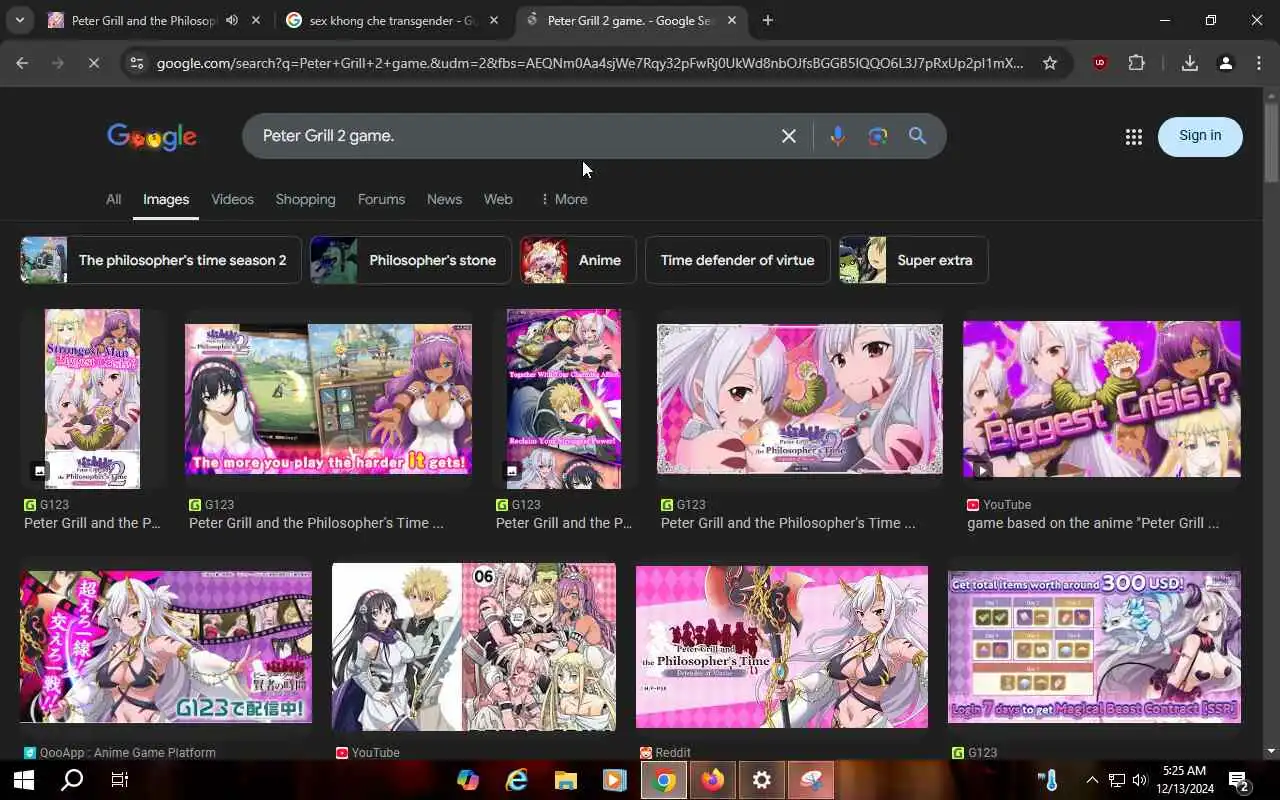The image size is (1280, 800).
Task: Switch to the All results tab
Action: (114, 199)
